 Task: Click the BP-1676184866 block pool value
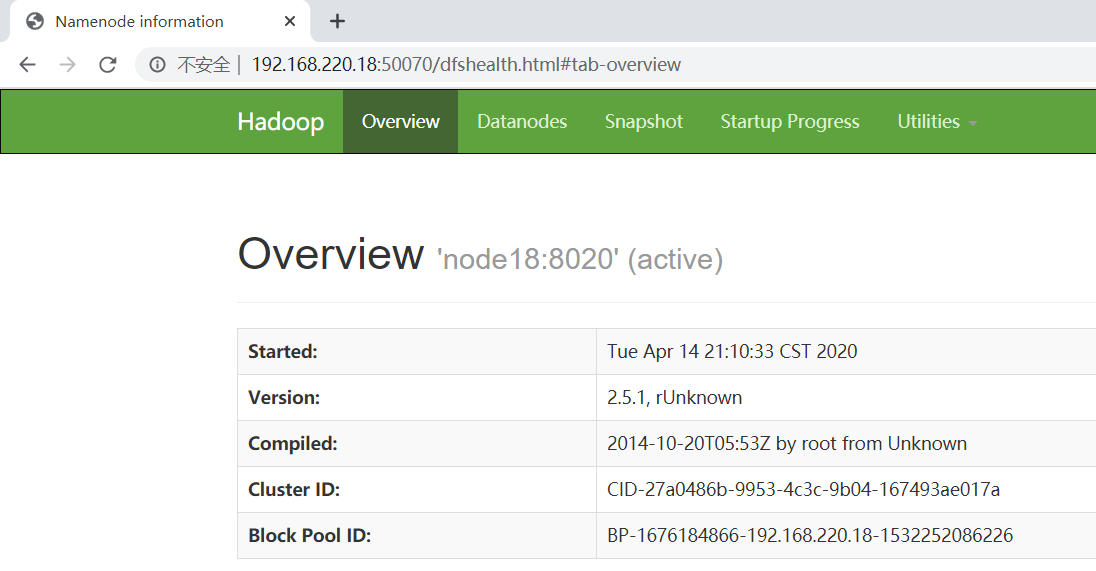tap(809, 536)
